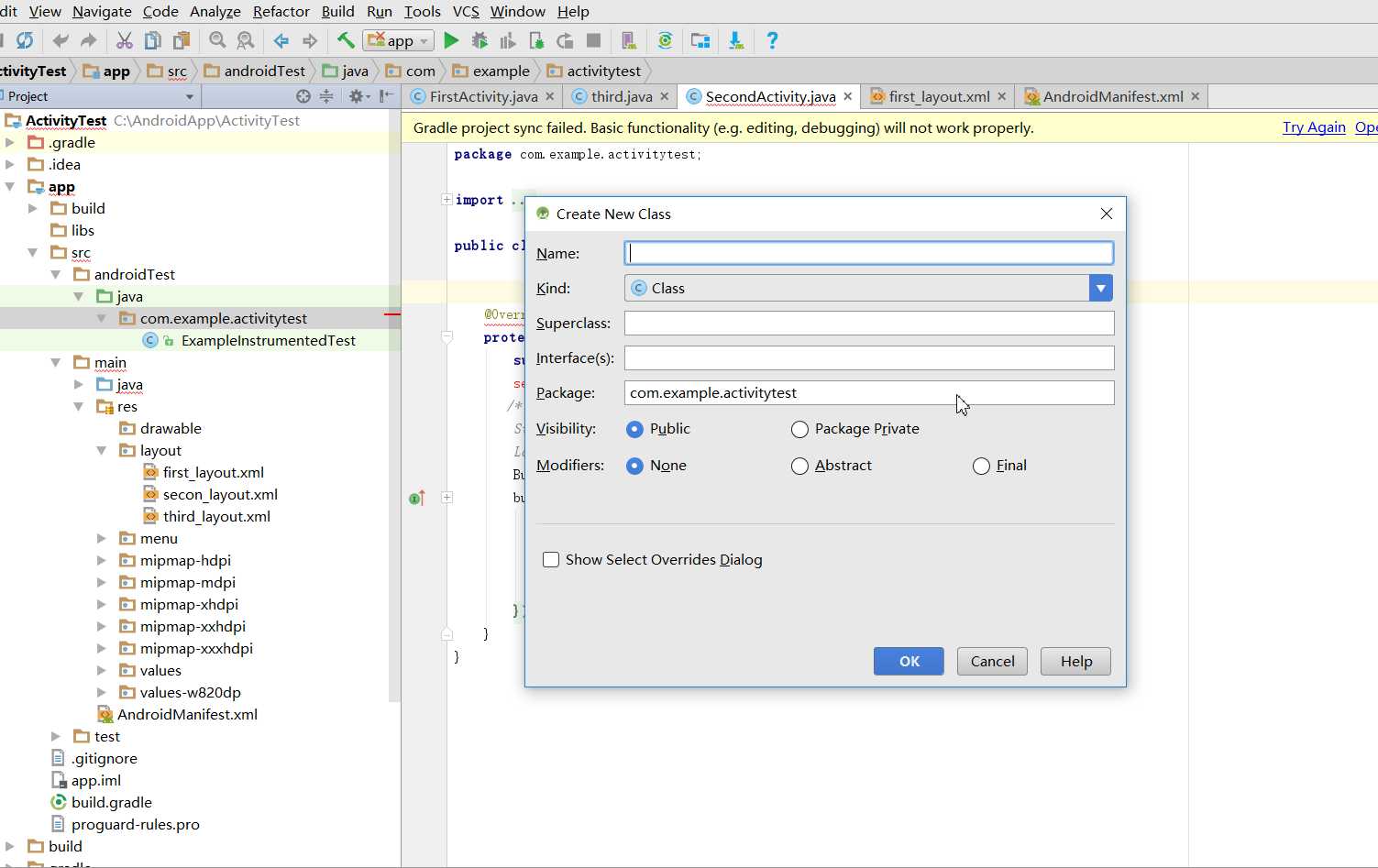Open the Build menu
The height and width of the screenshot is (868, 1378).
(337, 11)
